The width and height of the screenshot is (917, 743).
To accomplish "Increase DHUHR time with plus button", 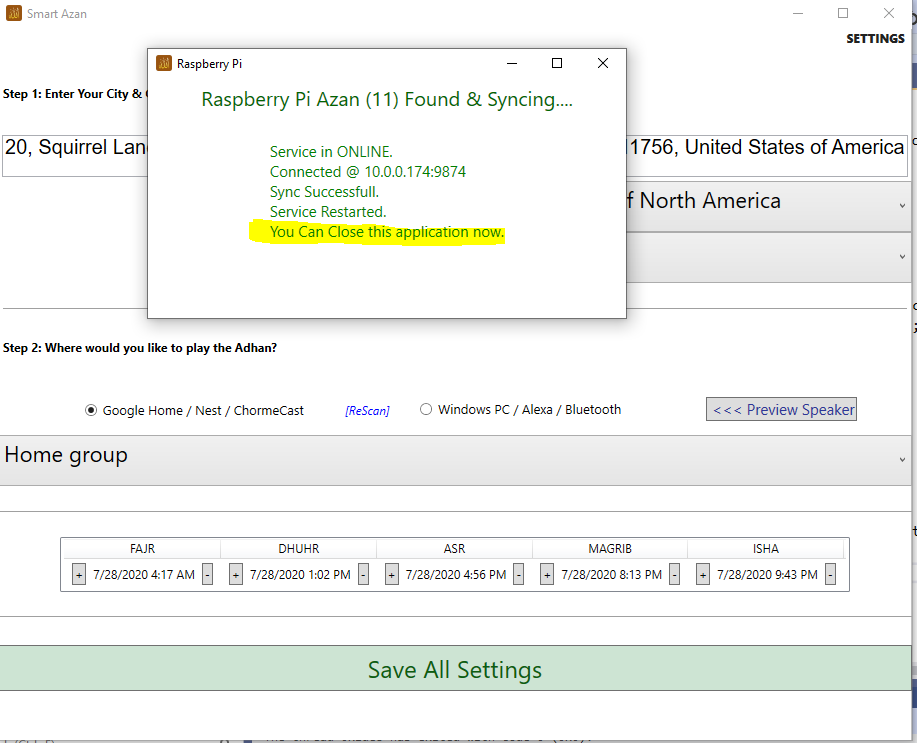I will click(235, 575).
